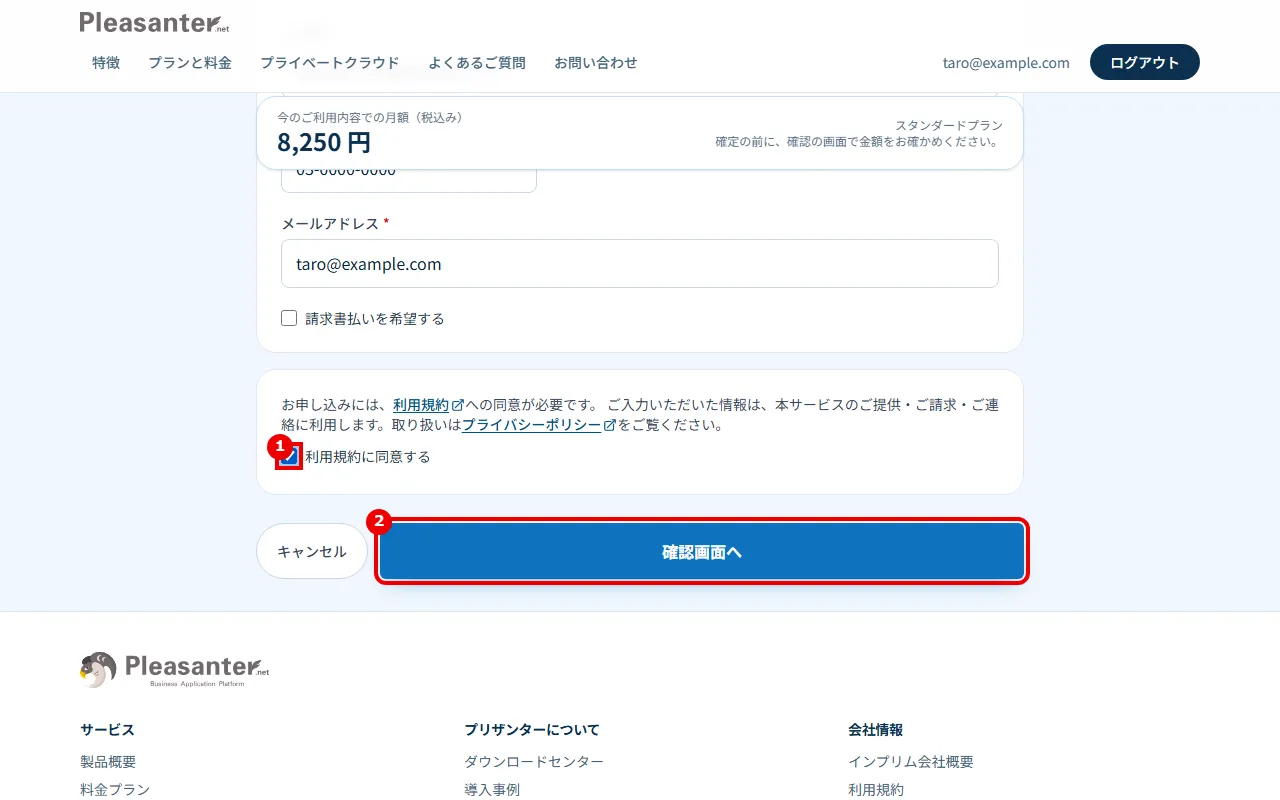
Task: Open the よくあるご質問 menu item
Action: (x=477, y=62)
